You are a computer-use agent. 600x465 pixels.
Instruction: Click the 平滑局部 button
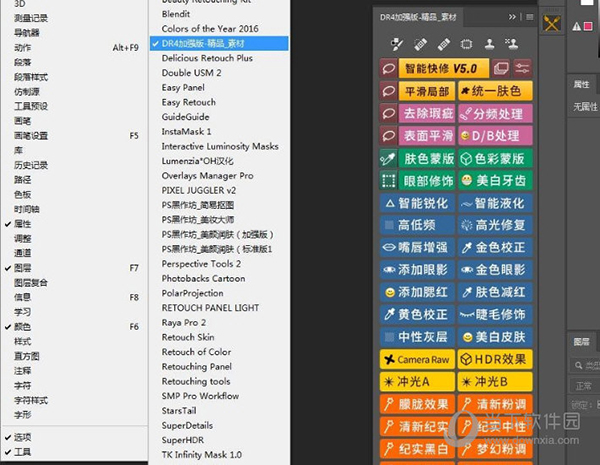pos(427,91)
